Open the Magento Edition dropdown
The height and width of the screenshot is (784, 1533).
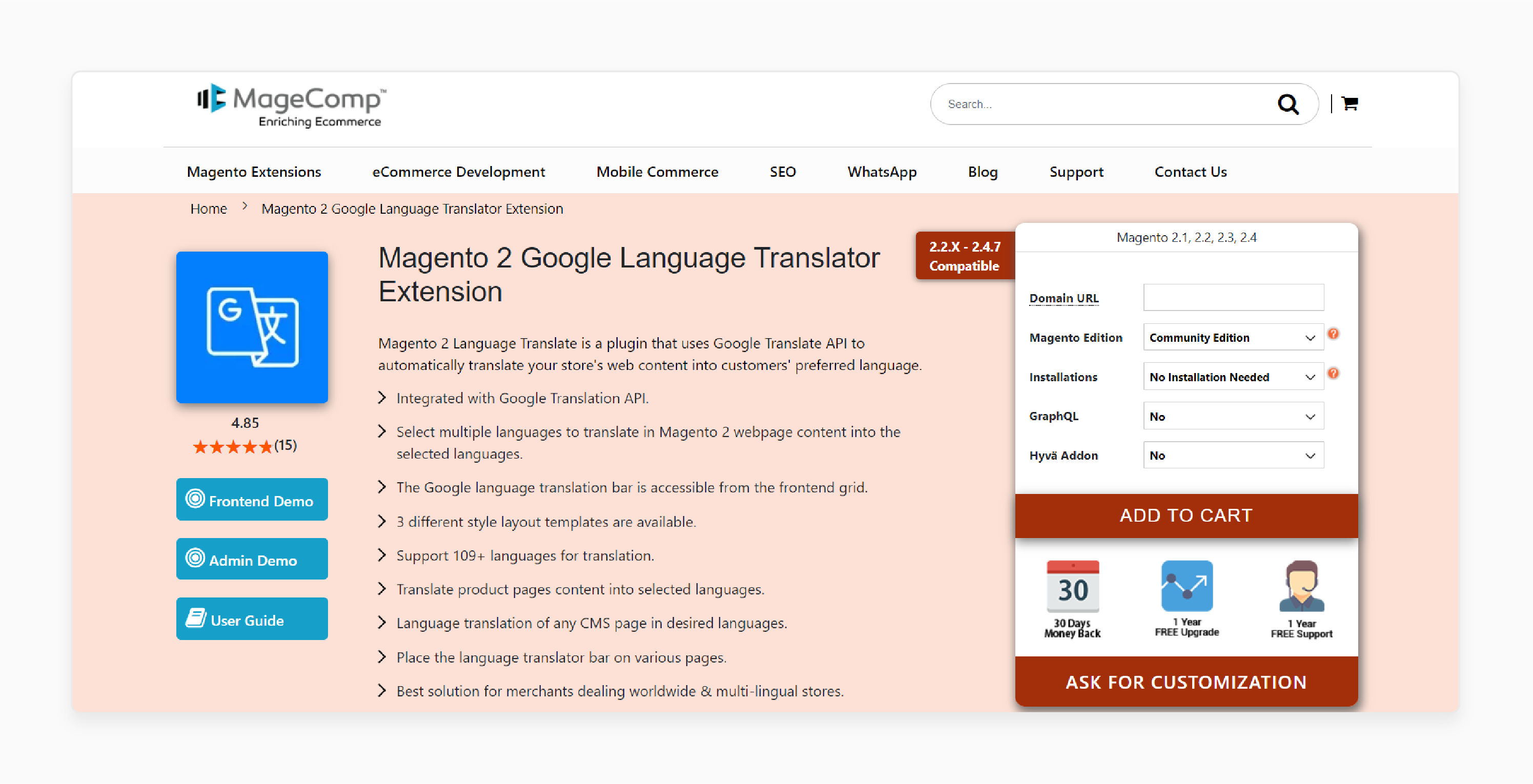click(1233, 337)
